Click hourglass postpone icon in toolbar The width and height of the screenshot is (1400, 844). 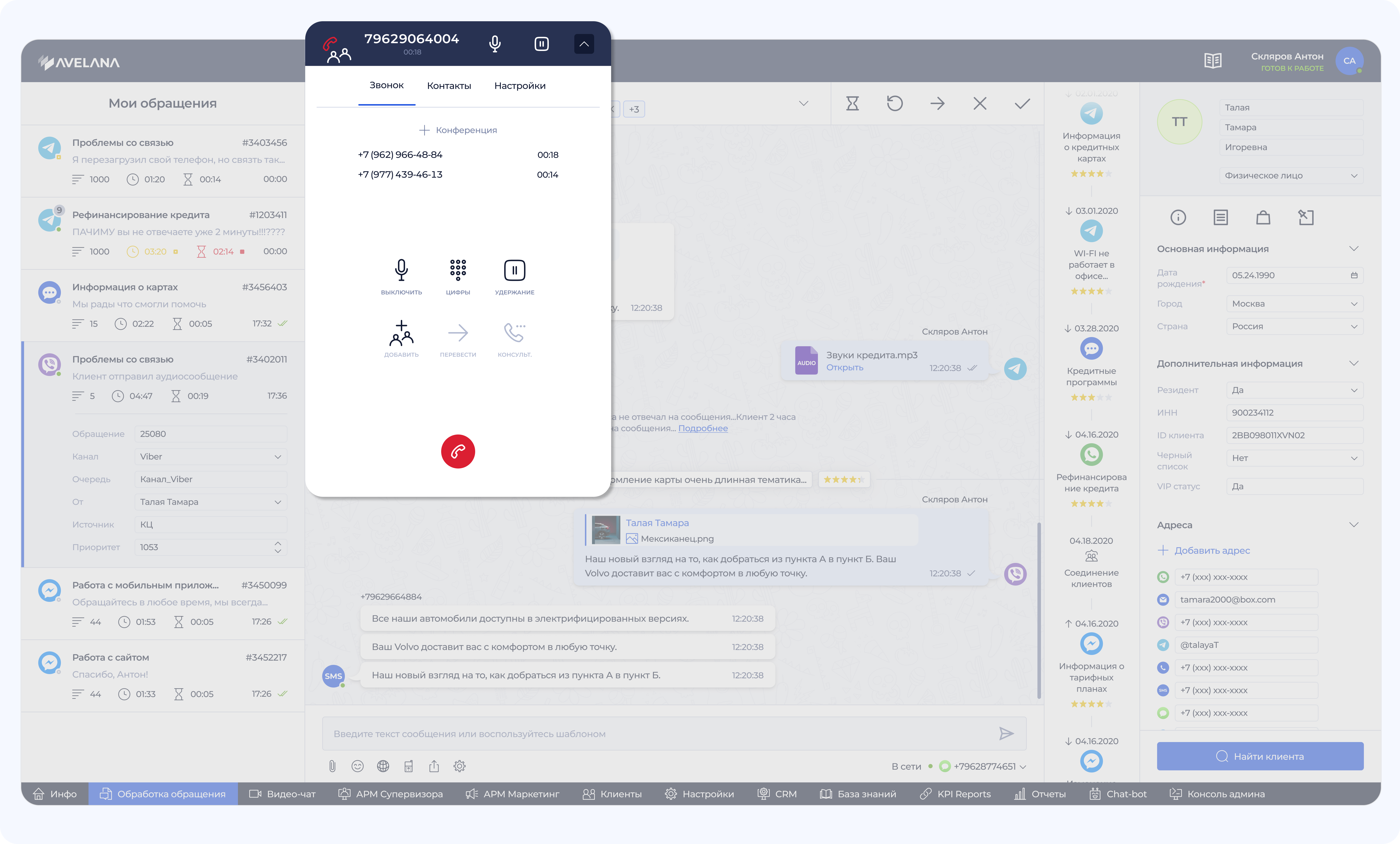tap(852, 103)
